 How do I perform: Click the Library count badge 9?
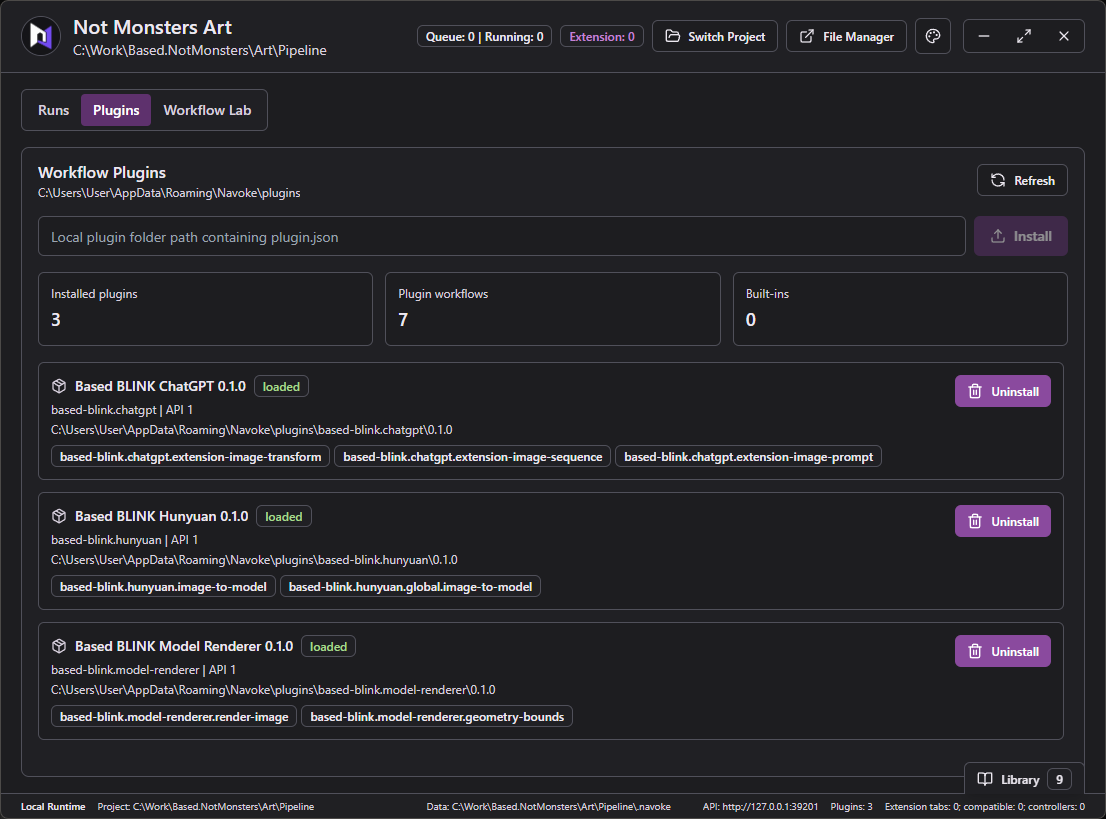[x=1059, y=779]
